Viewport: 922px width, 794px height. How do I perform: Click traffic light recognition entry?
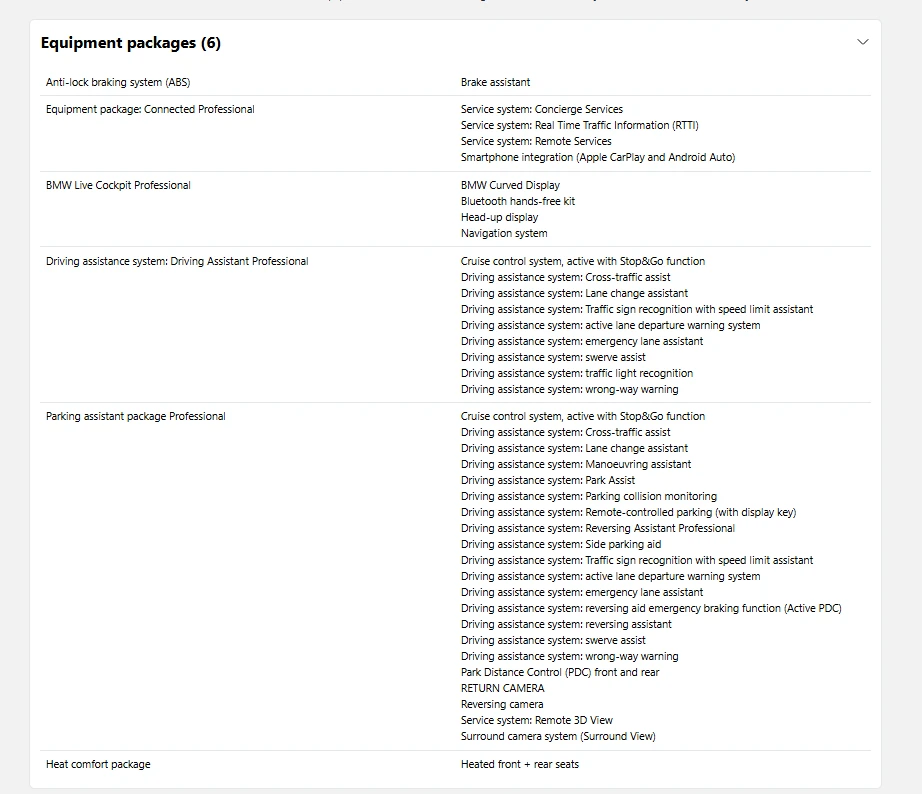pyautogui.click(x=577, y=373)
